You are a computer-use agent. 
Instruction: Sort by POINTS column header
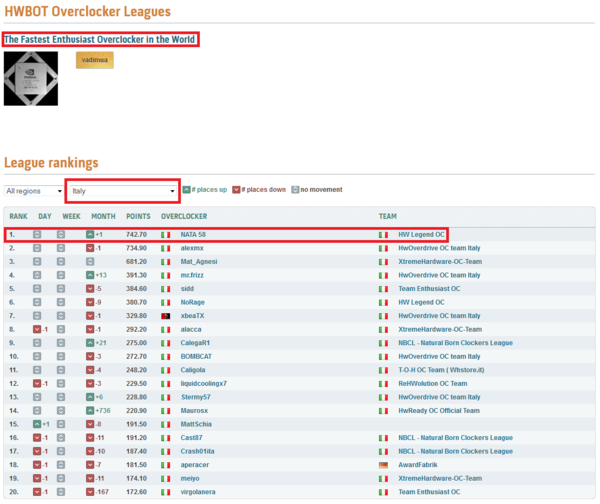click(x=138, y=216)
